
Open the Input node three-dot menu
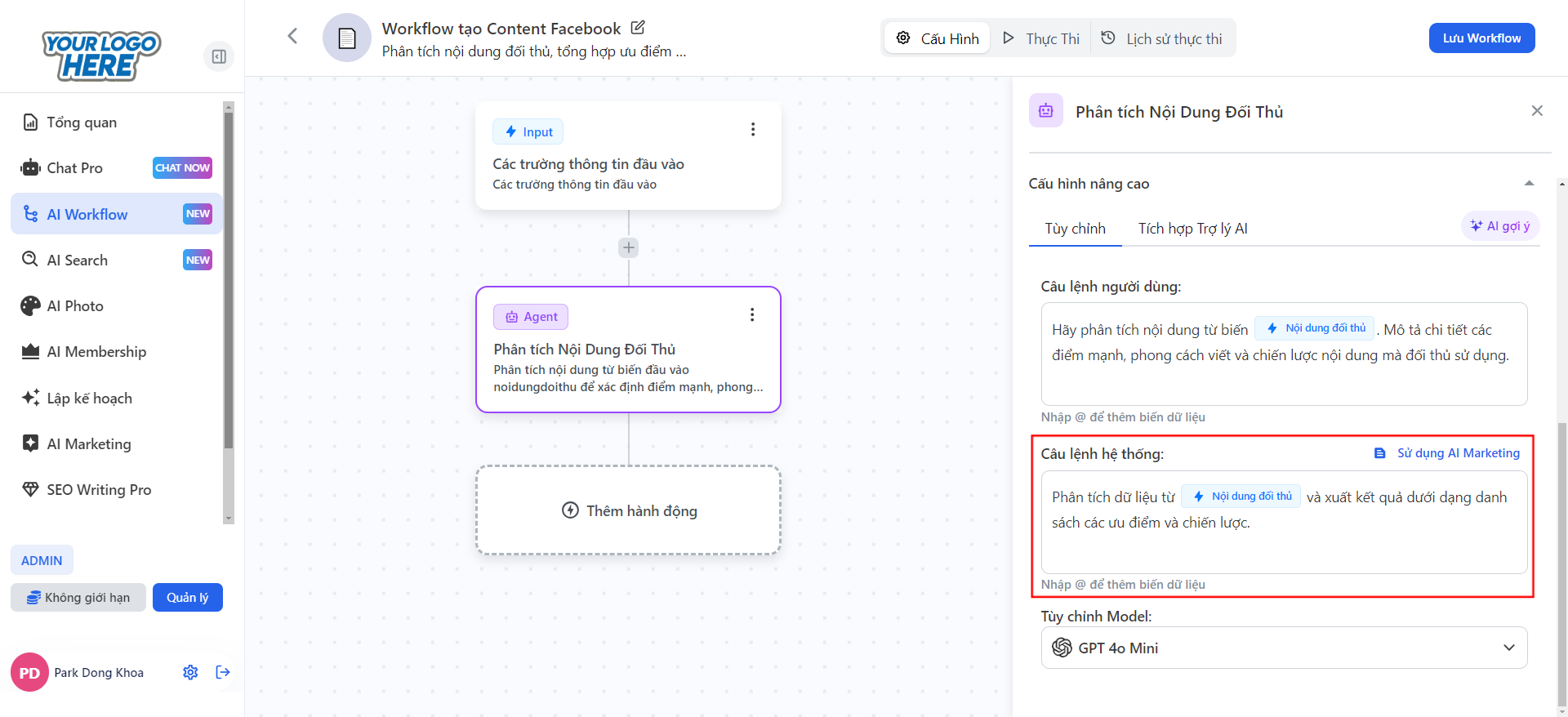click(x=752, y=130)
